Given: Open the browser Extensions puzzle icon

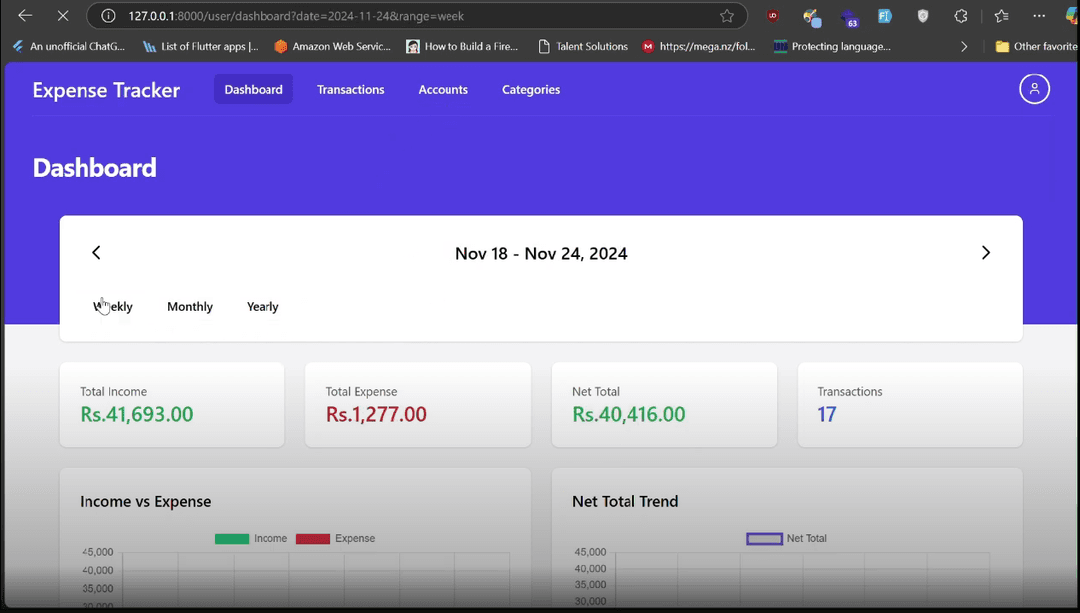Looking at the screenshot, I should point(961,16).
